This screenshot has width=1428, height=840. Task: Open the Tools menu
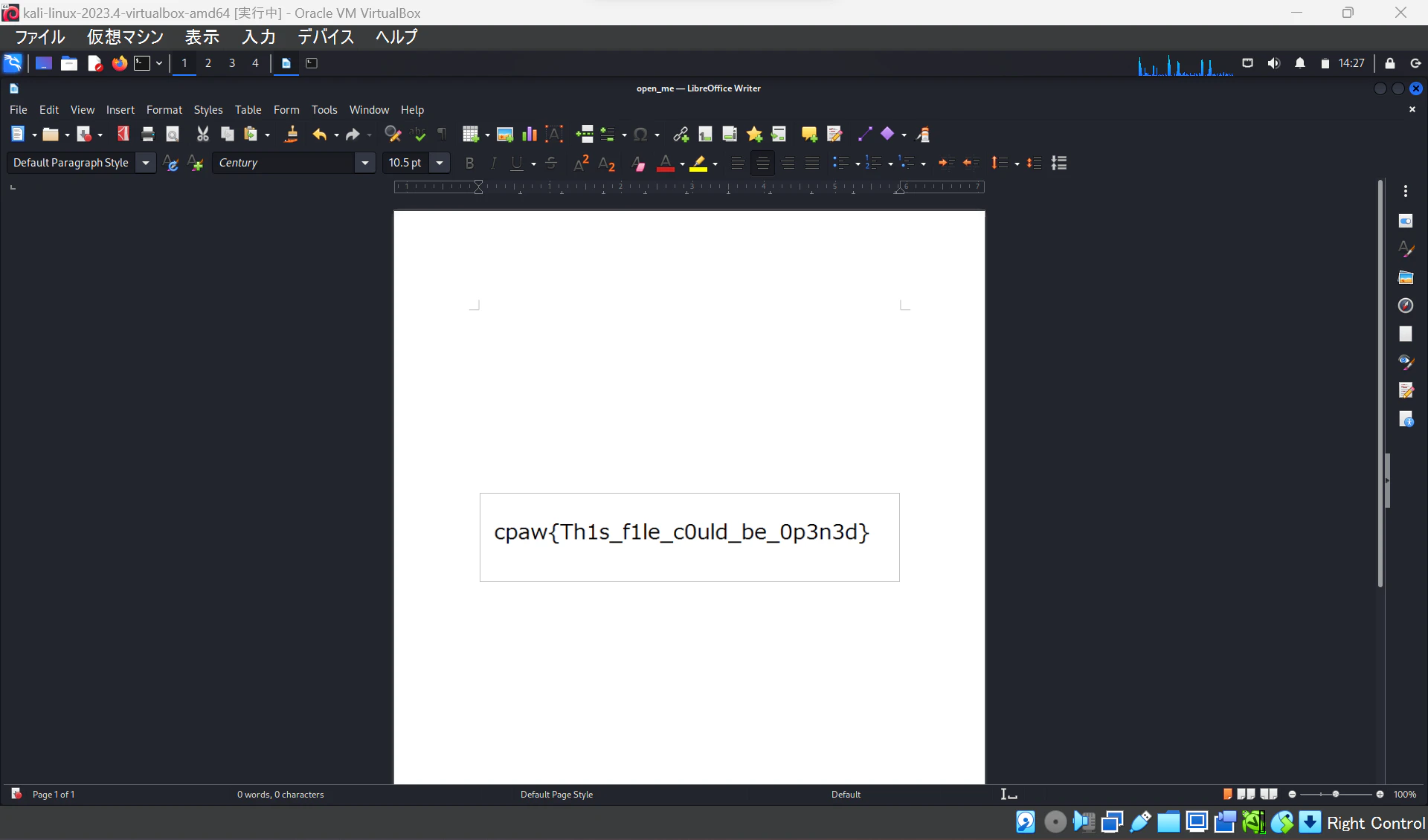point(324,109)
